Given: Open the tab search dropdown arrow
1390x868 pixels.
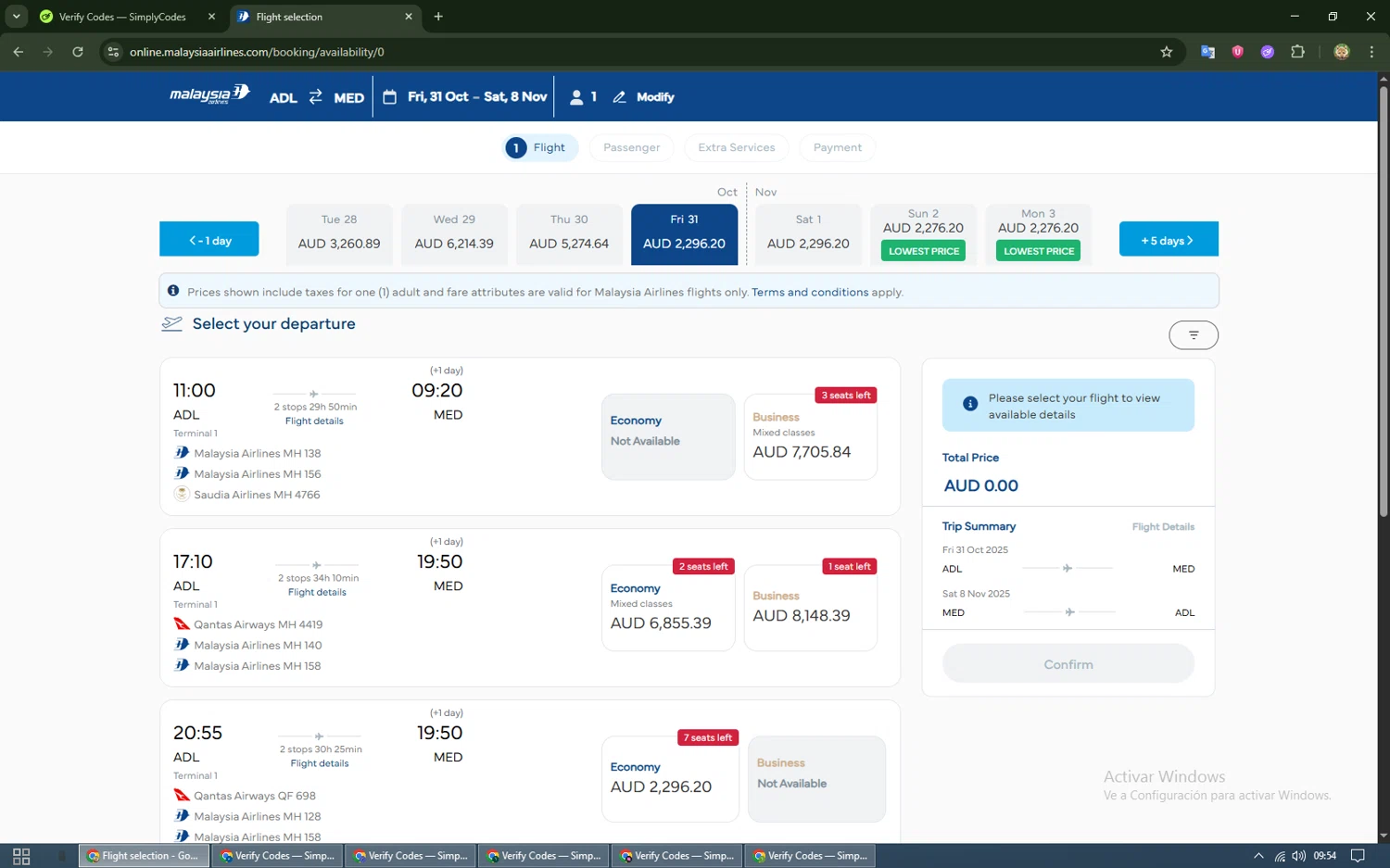Looking at the screenshot, I should pos(16,17).
